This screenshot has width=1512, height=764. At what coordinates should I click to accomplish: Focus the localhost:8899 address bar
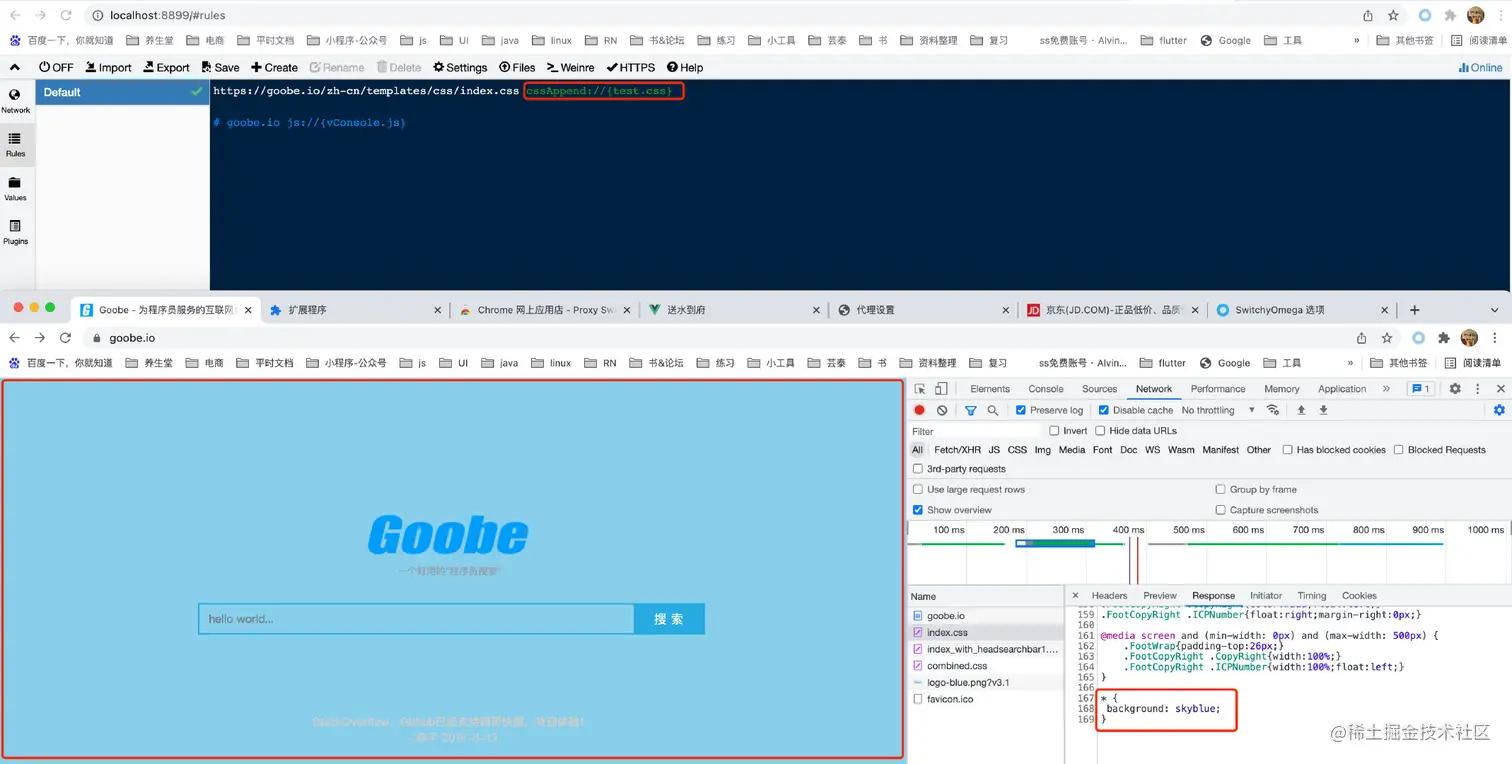click(720, 15)
